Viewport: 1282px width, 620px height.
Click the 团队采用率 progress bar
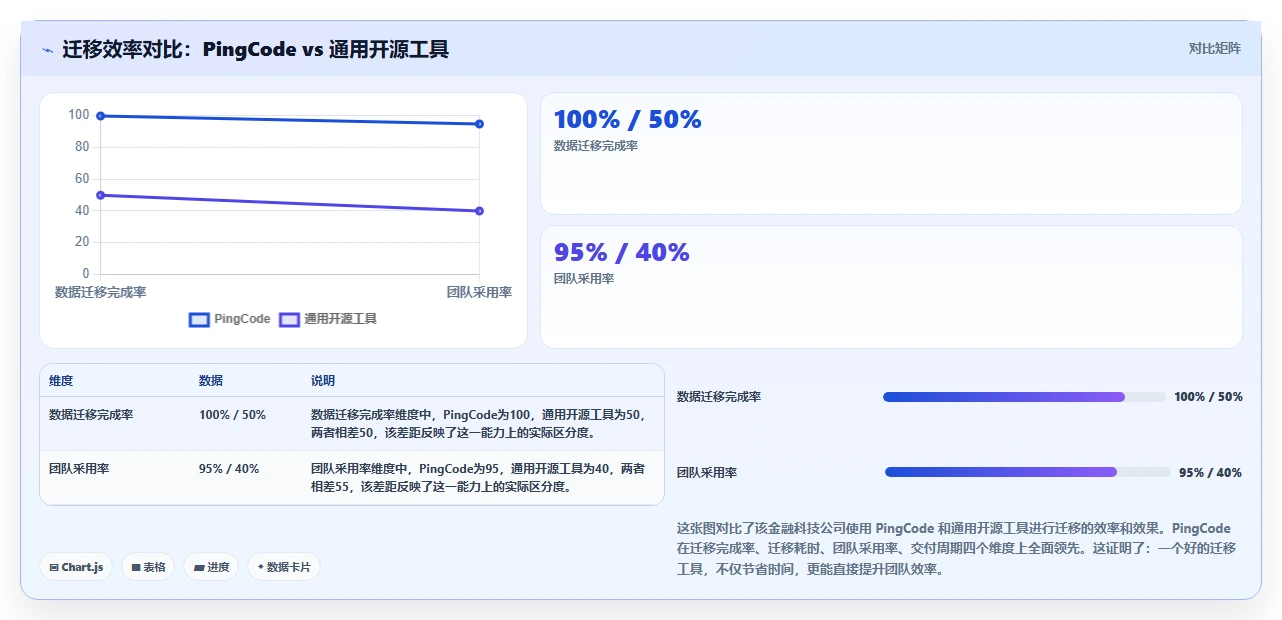coord(1028,472)
